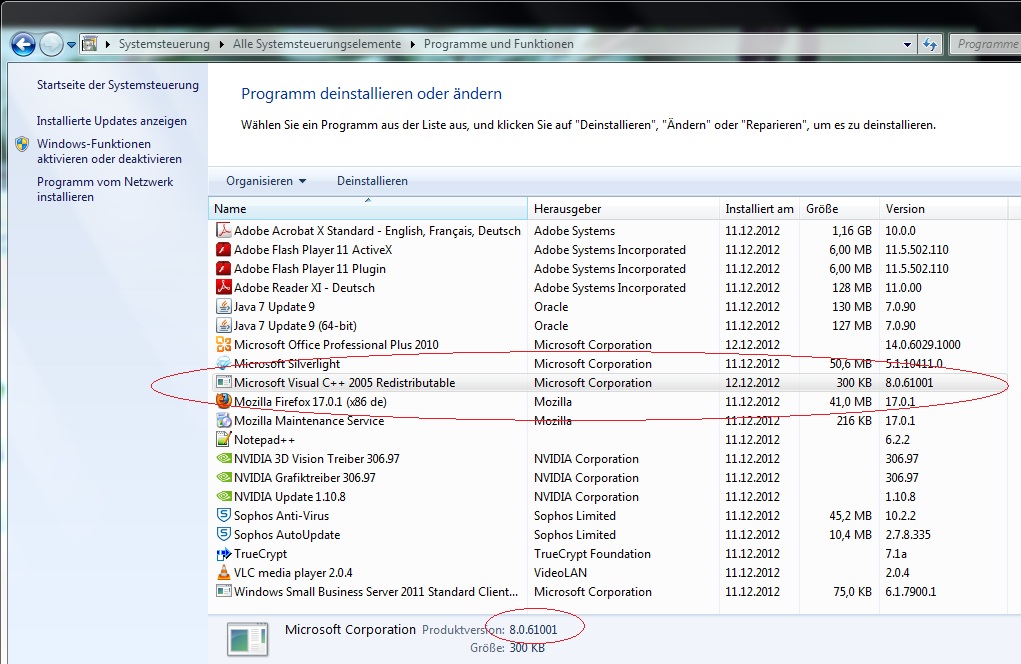Select 'TrueCrypt' program name
This screenshot has width=1021, height=664.
point(260,553)
